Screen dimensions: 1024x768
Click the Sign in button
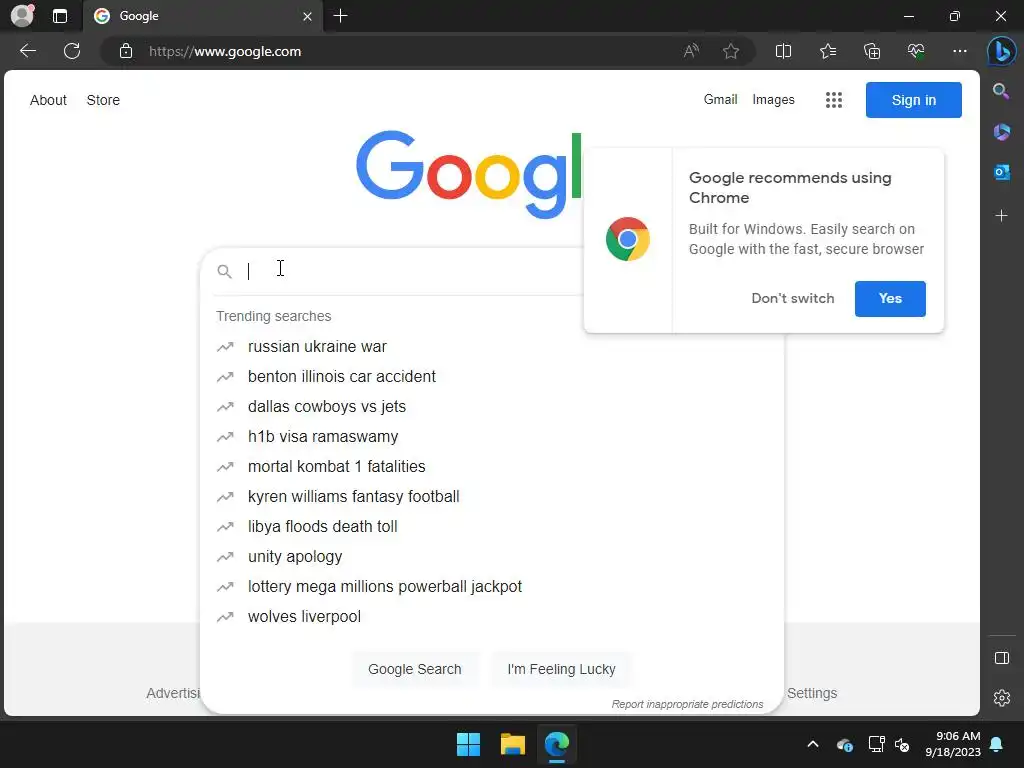coord(913,100)
